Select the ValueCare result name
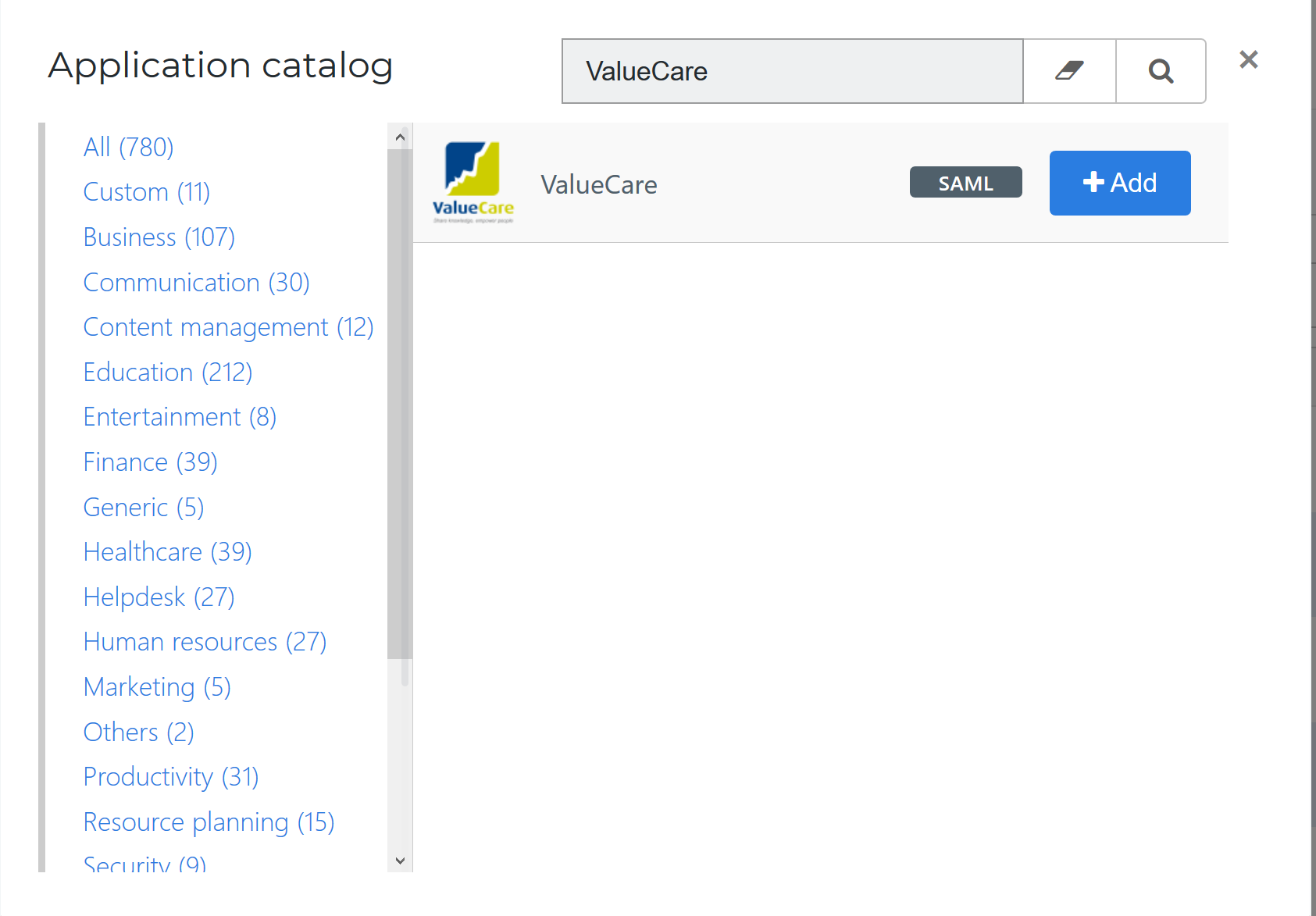1316x916 pixels. (x=599, y=185)
